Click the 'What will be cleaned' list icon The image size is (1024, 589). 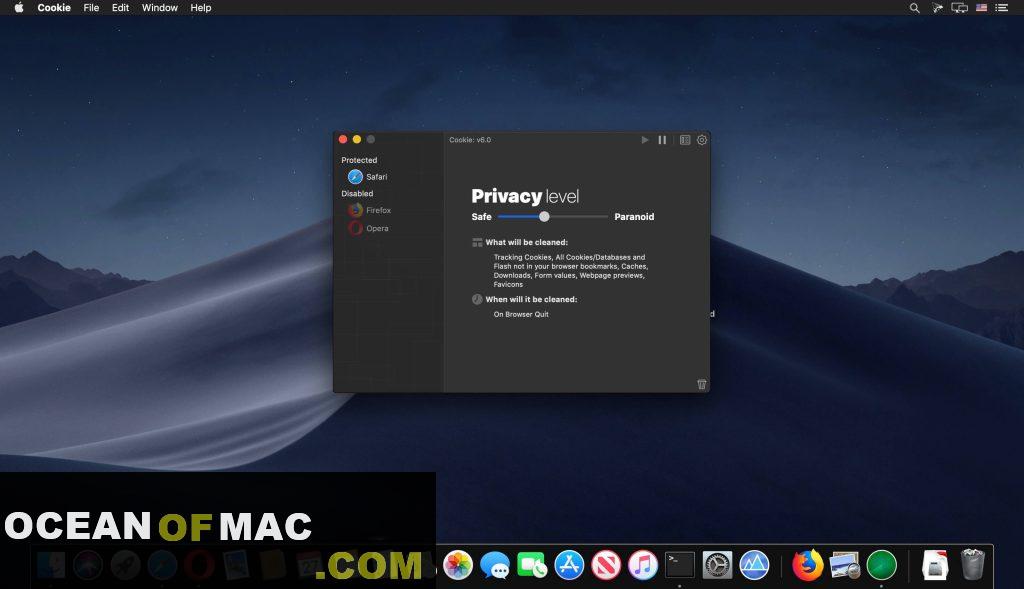[477, 242]
